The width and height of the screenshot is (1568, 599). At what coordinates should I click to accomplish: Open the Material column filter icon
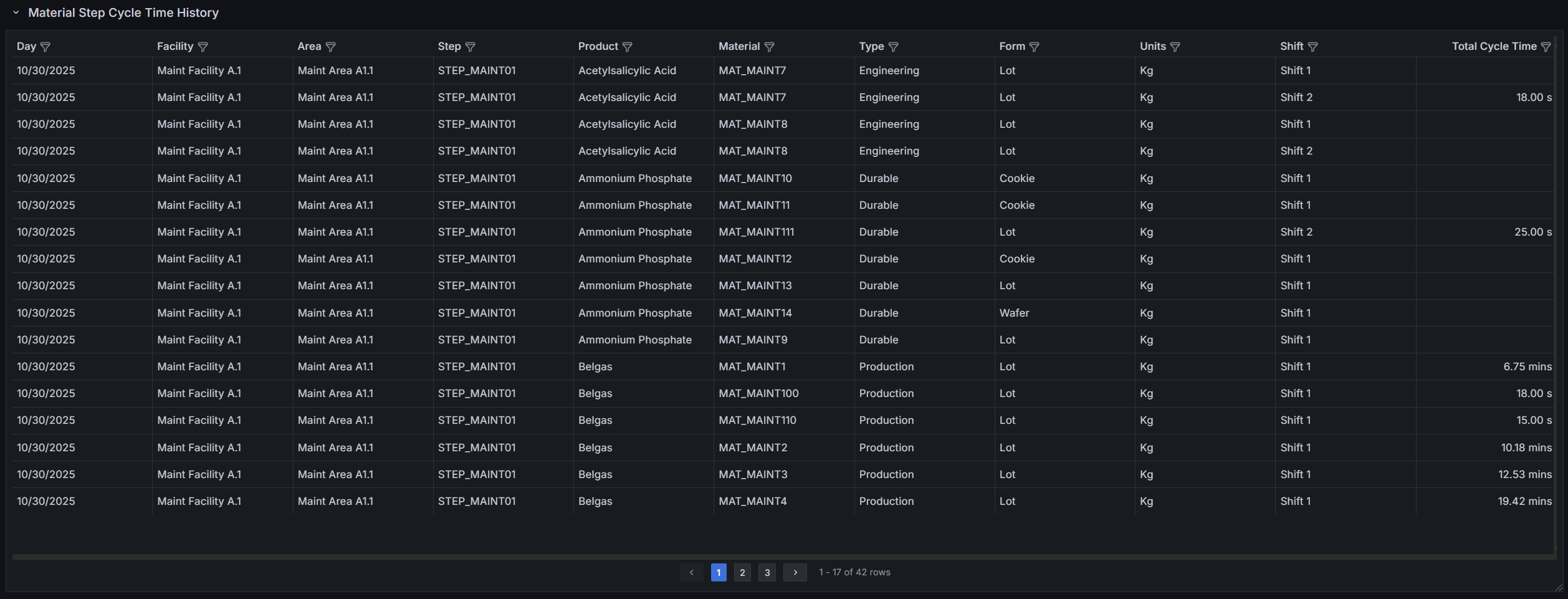coord(770,47)
